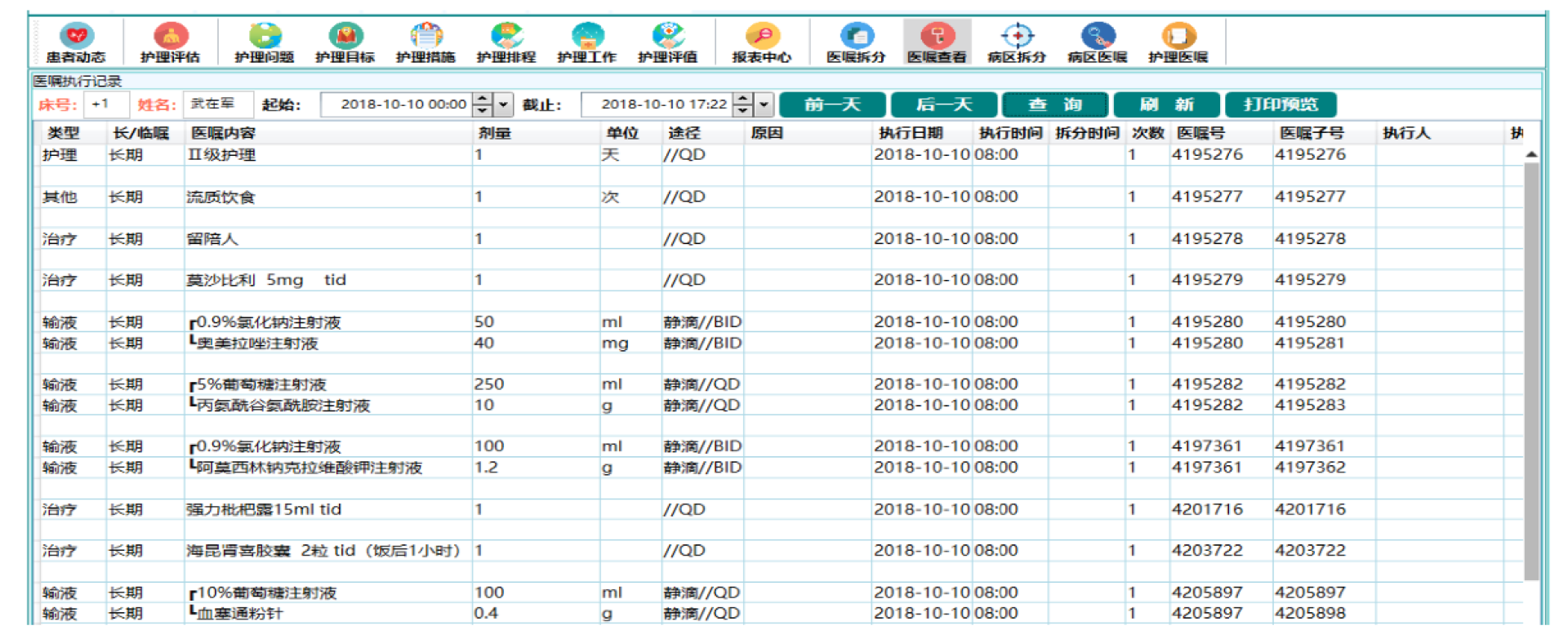Expand the 起始 start date dropdown arrow
The width and height of the screenshot is (1568, 639).
tap(504, 104)
